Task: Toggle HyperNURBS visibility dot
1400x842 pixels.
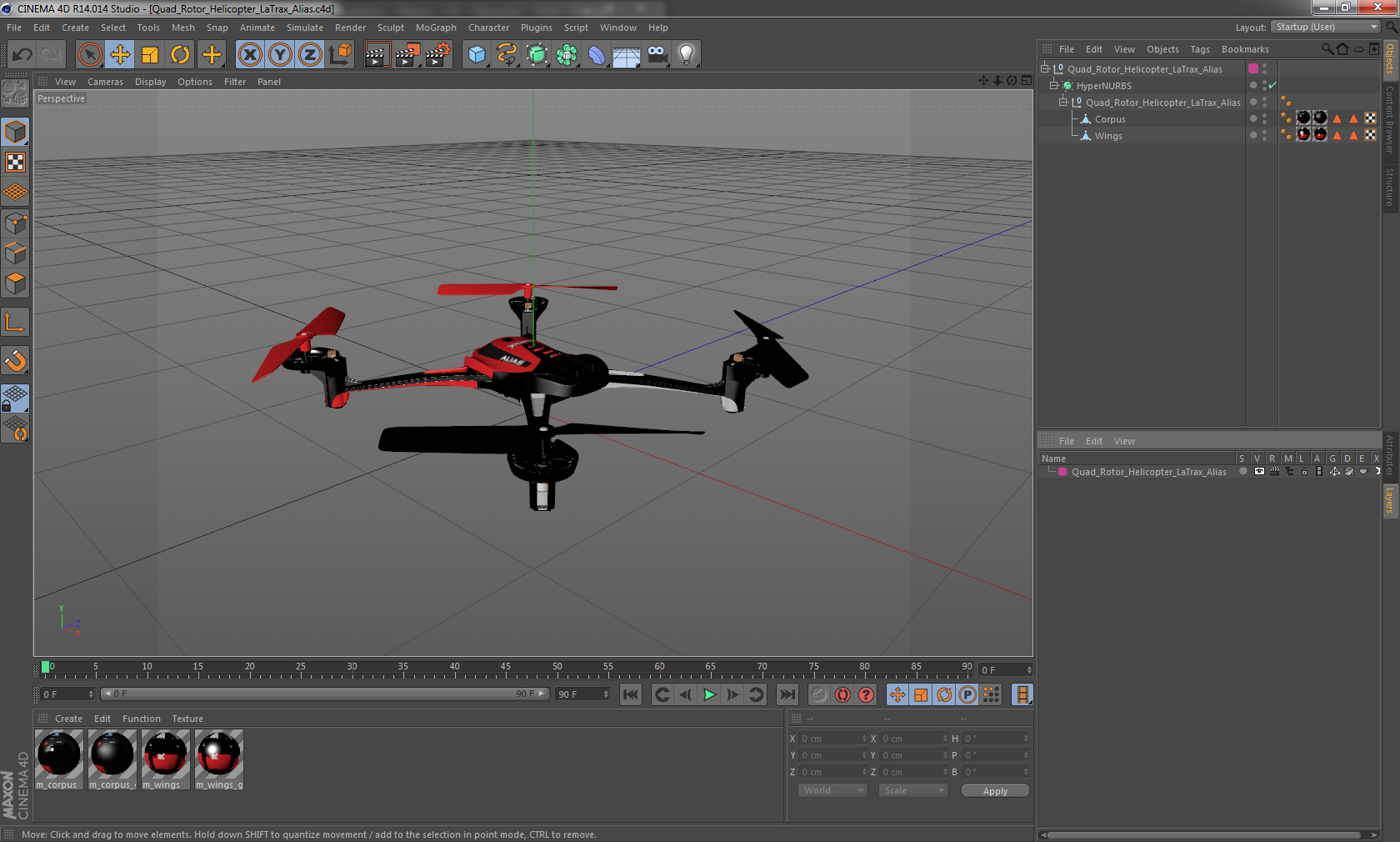Action: [x=1264, y=83]
